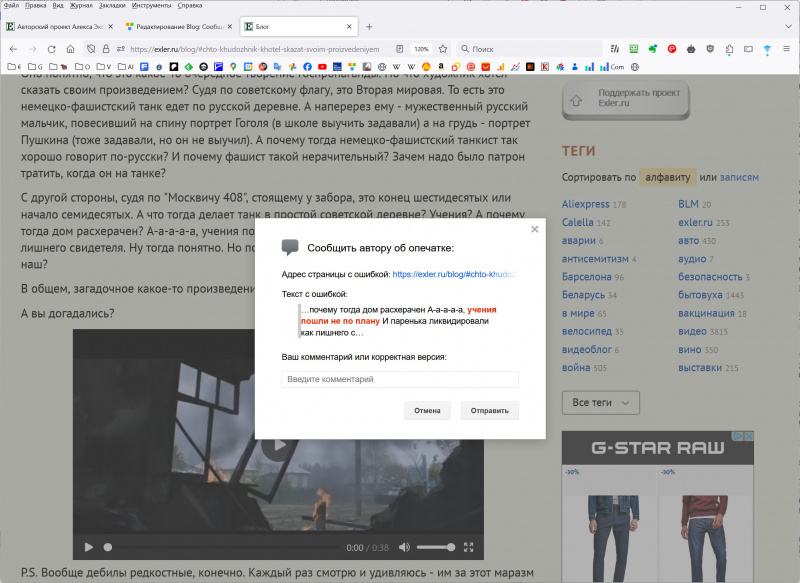Bookmark this page with star icon

442,48
